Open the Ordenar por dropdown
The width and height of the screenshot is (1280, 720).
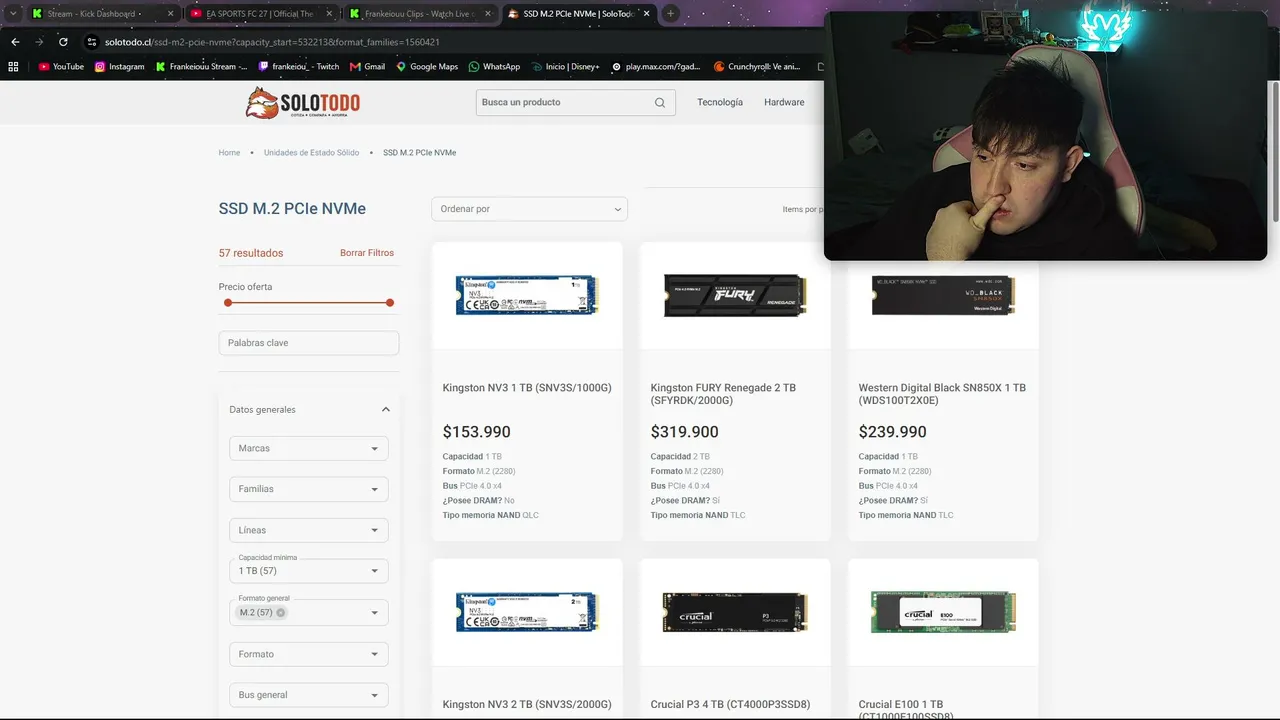[530, 209]
